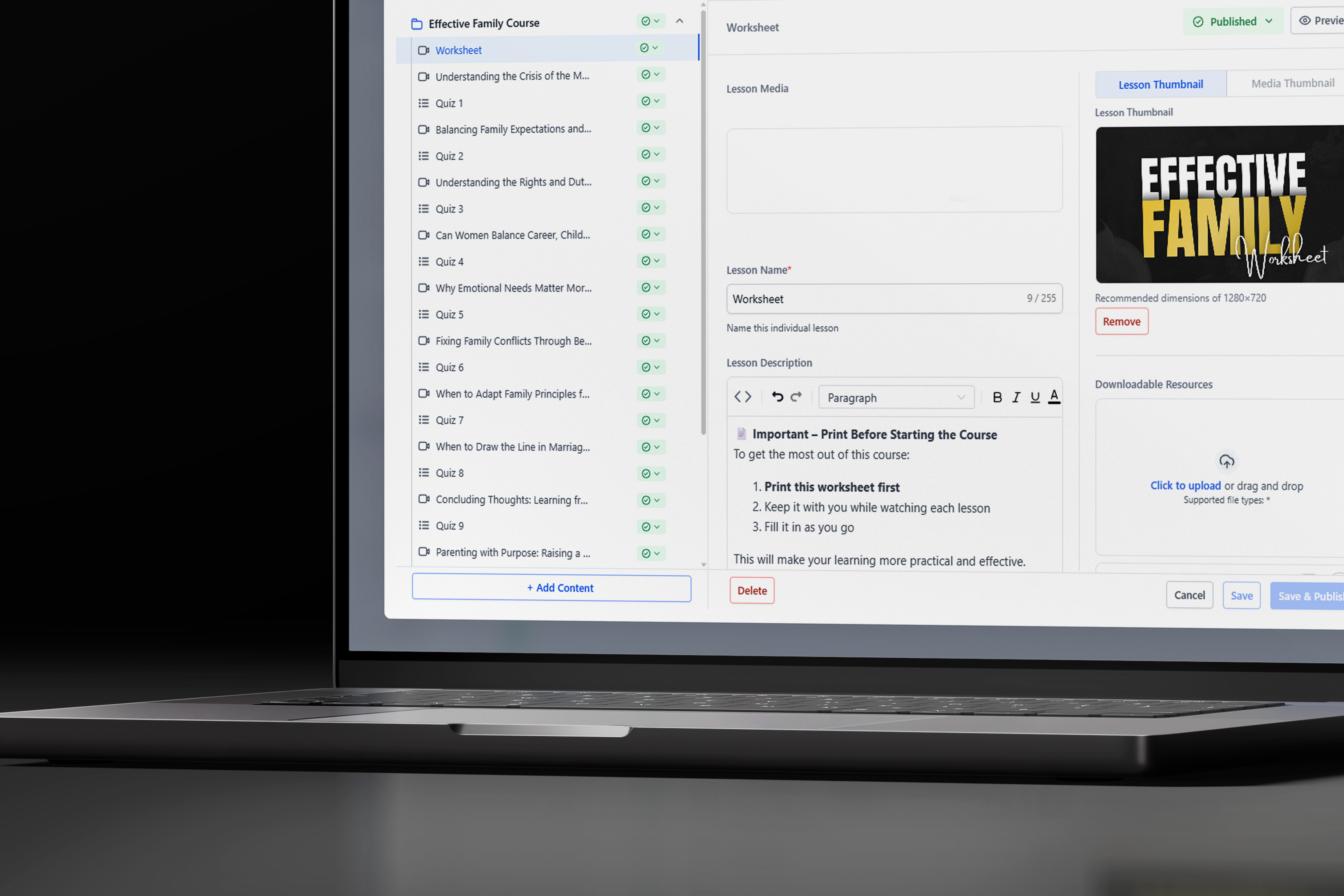The width and height of the screenshot is (1344, 896).
Task: Remove the lesson thumbnail image
Action: [1121, 322]
